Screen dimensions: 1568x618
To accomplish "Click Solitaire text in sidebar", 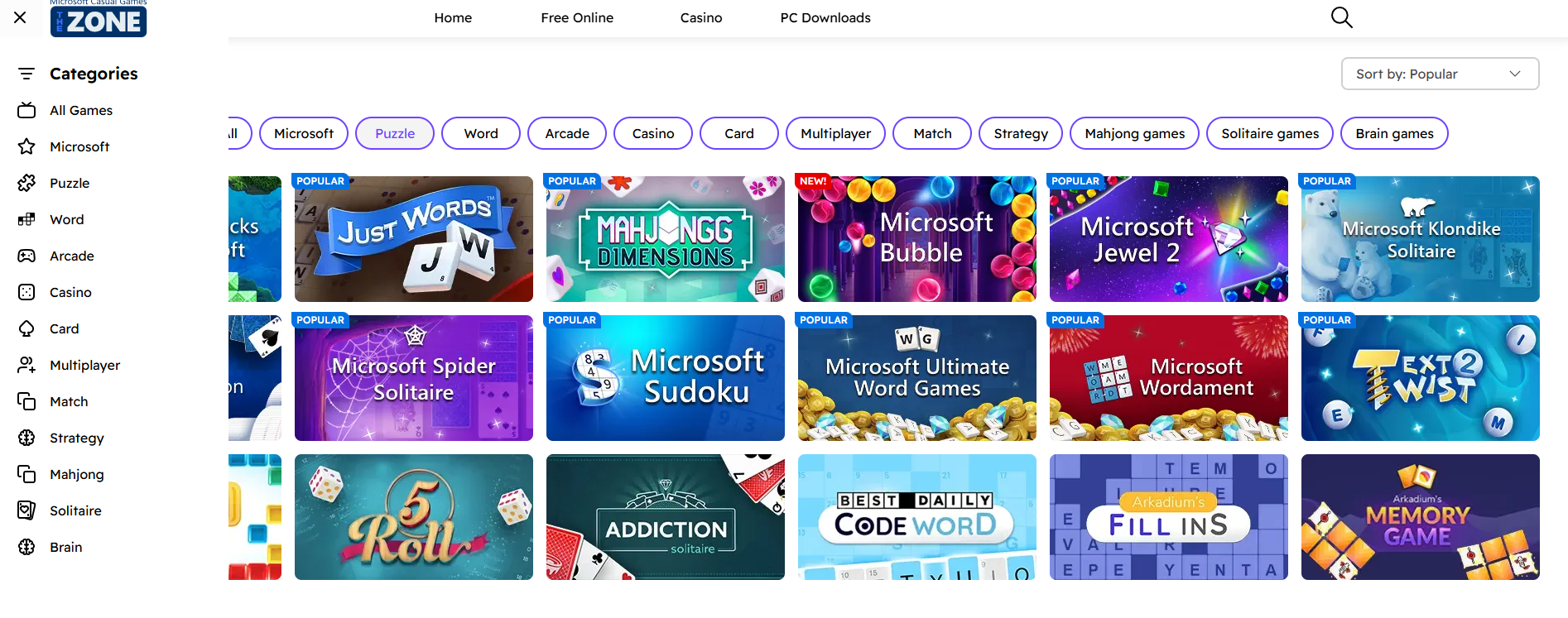I will pyautogui.click(x=75, y=510).
